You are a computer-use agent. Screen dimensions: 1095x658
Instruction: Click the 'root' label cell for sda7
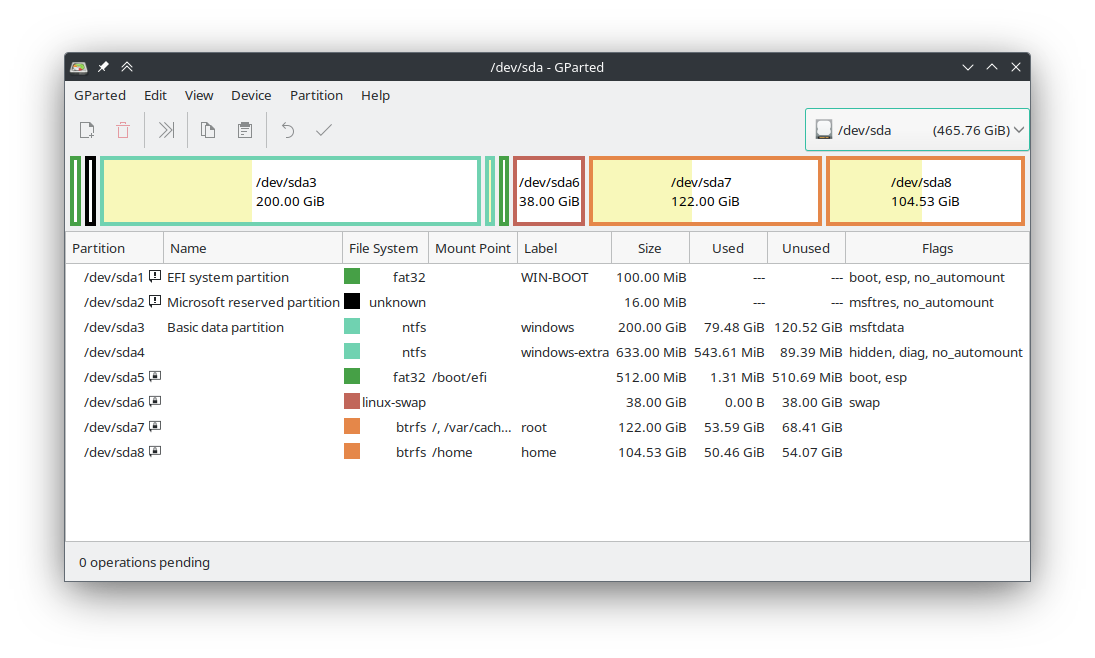pyautogui.click(x=534, y=427)
